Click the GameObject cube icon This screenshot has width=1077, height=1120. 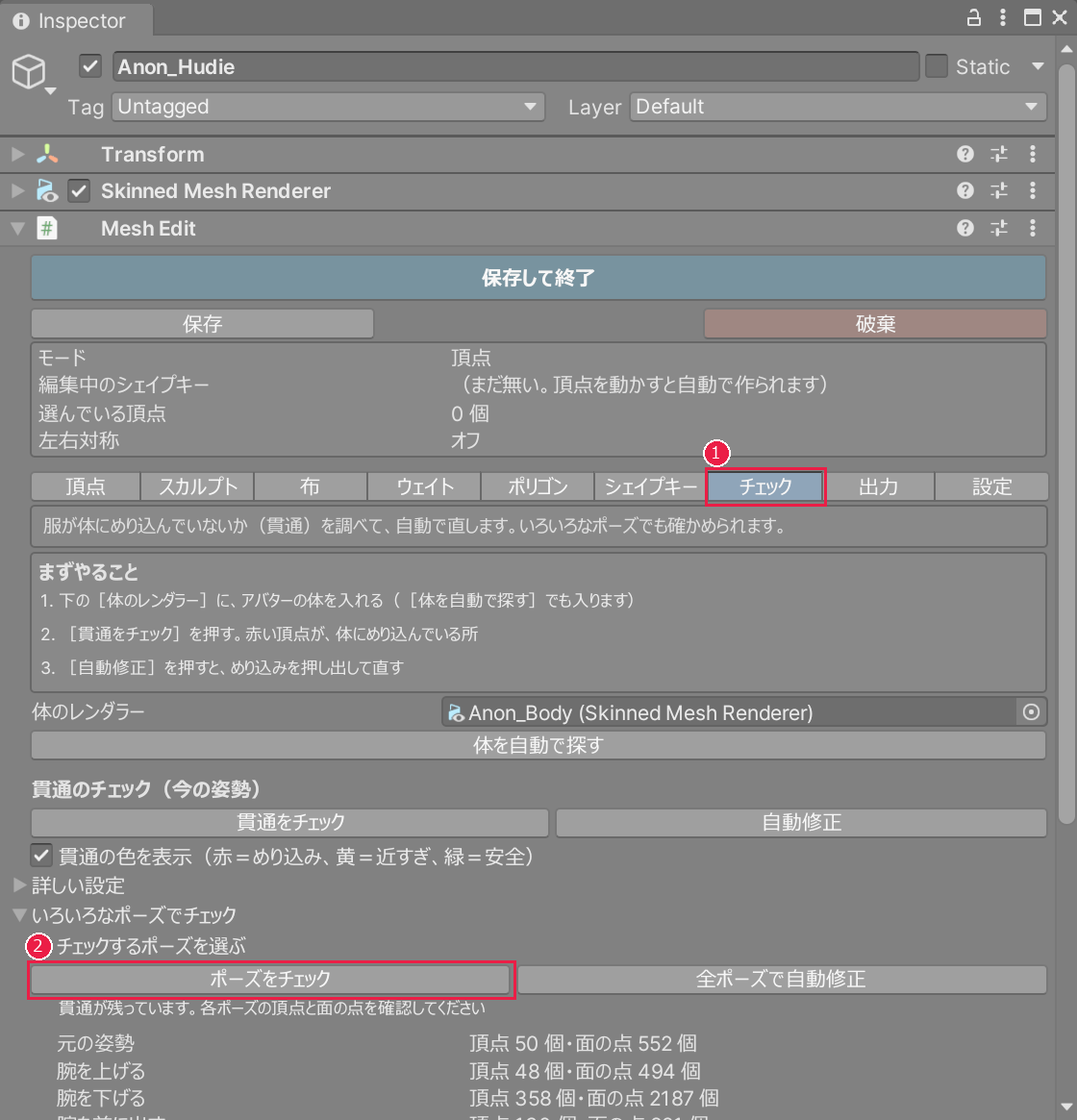(x=29, y=71)
